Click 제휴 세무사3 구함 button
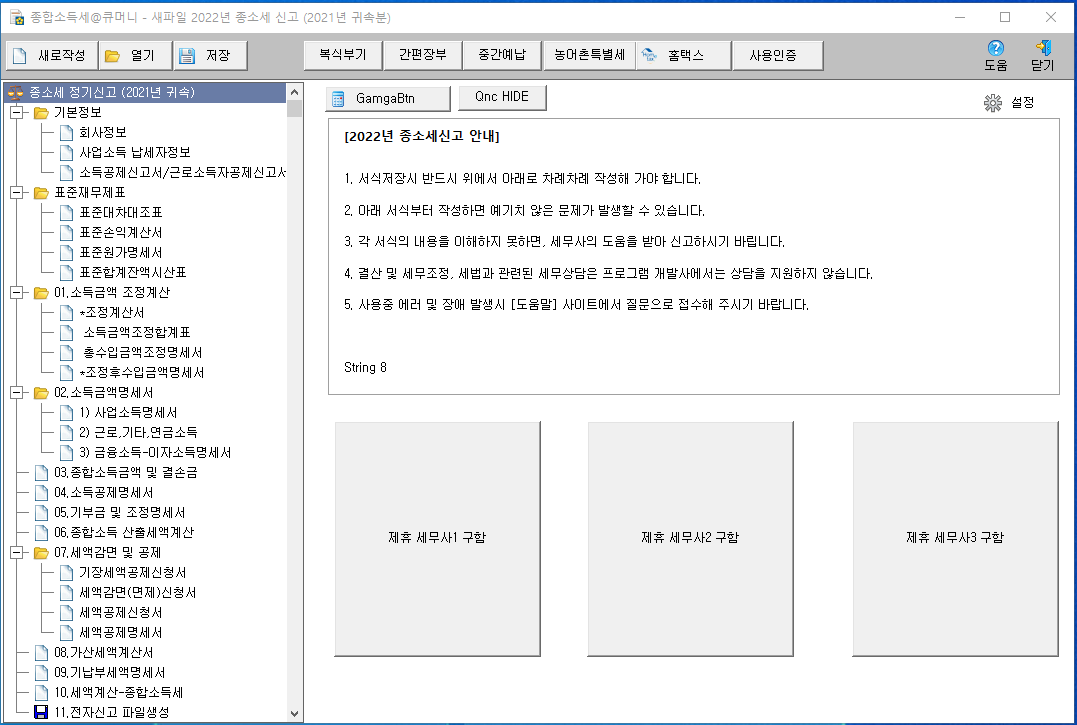This screenshot has width=1077, height=725. click(x=955, y=539)
